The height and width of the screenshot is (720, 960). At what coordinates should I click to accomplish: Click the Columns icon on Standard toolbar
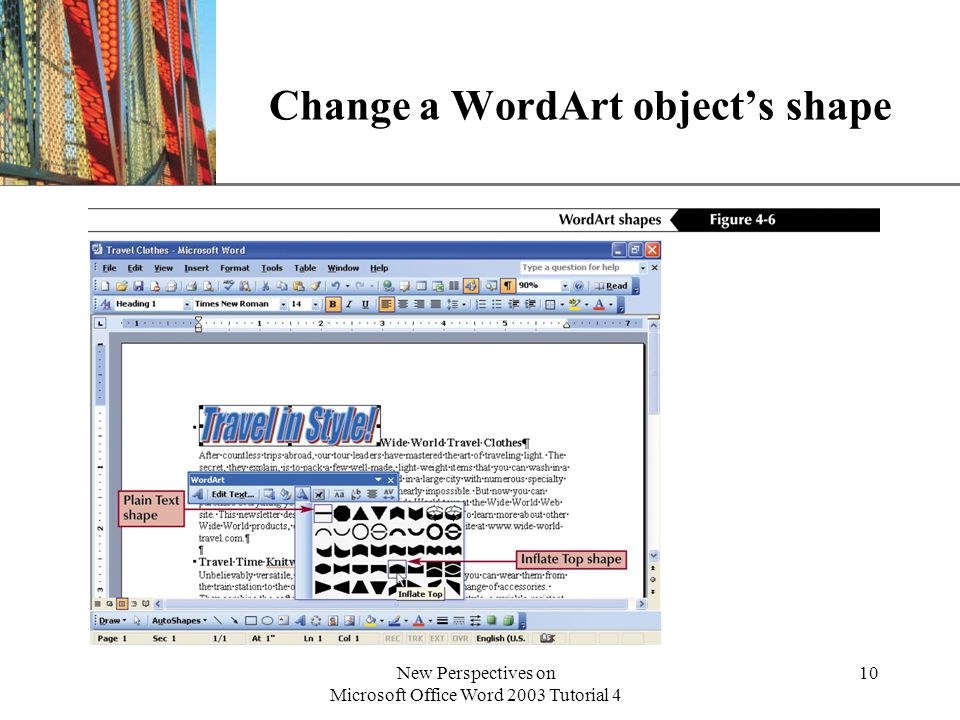click(454, 286)
